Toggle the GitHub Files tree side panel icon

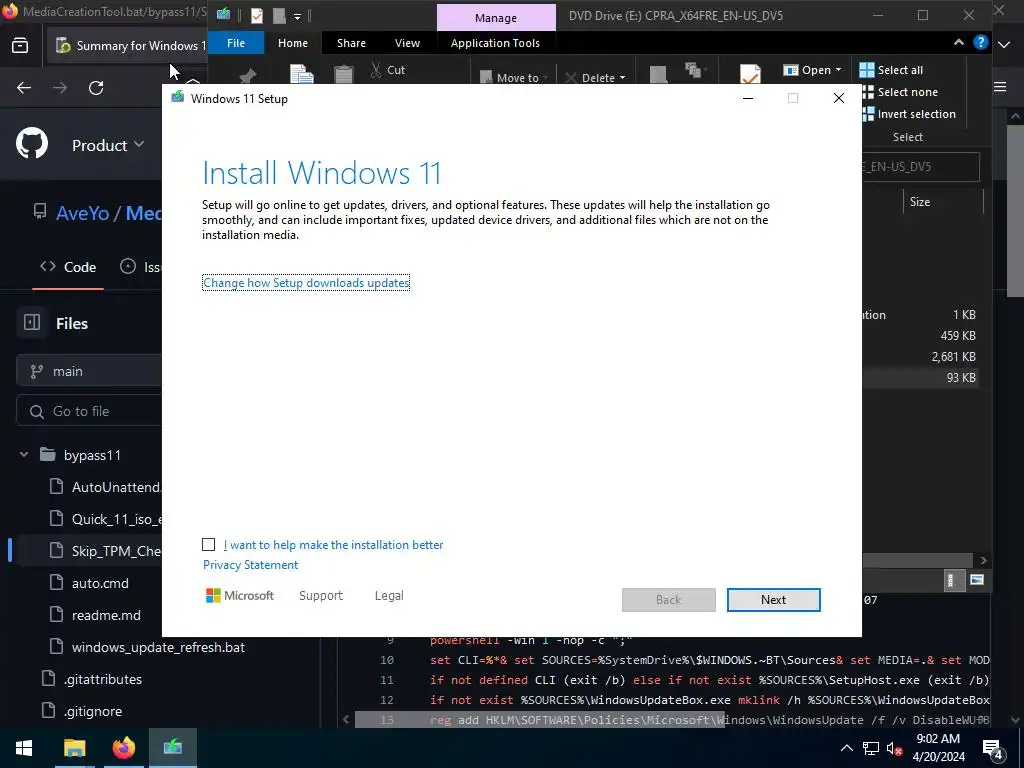[x=32, y=323]
